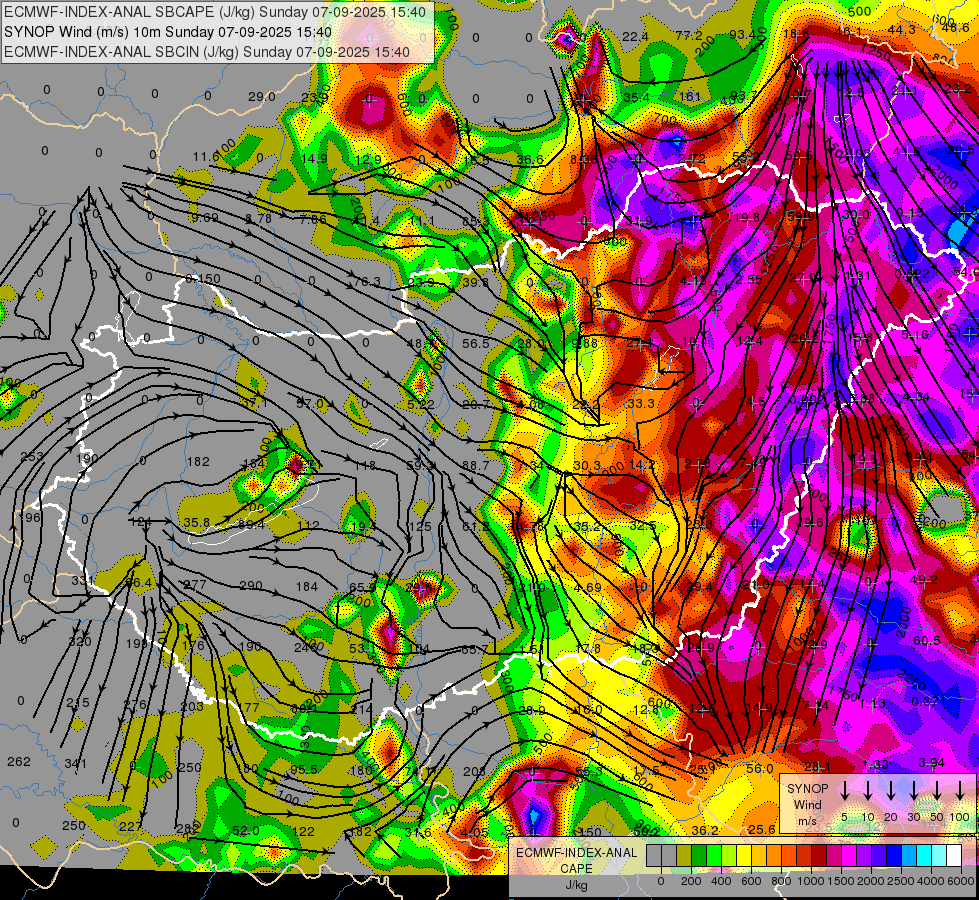The image size is (979, 900).
Task: Click the 100 m/s wind arrow in legend
Action: pyautogui.click(x=960, y=791)
